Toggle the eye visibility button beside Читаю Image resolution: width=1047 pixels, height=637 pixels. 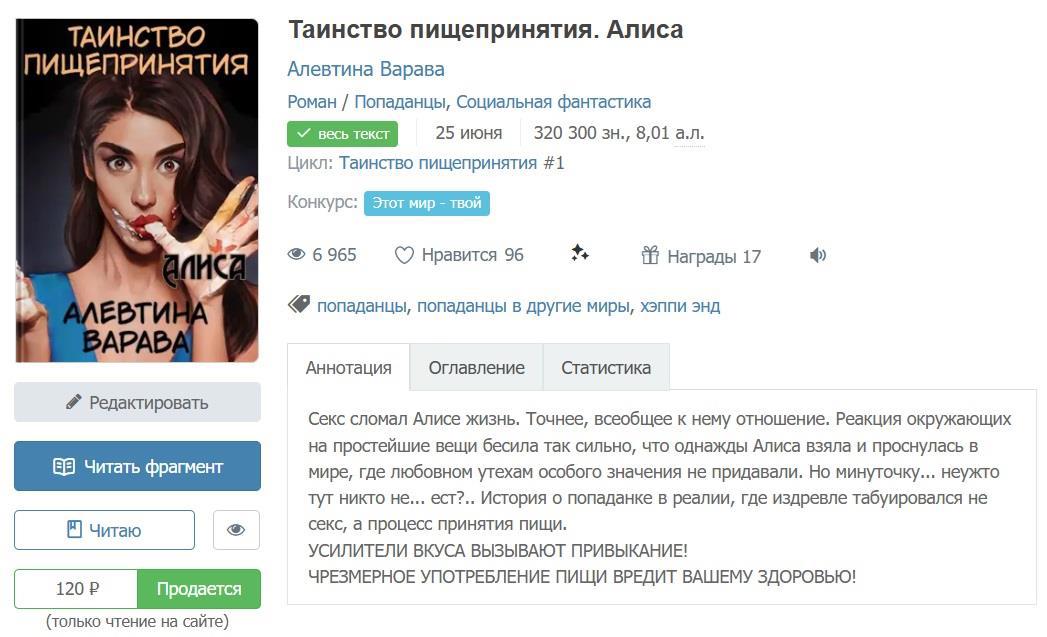tap(236, 530)
